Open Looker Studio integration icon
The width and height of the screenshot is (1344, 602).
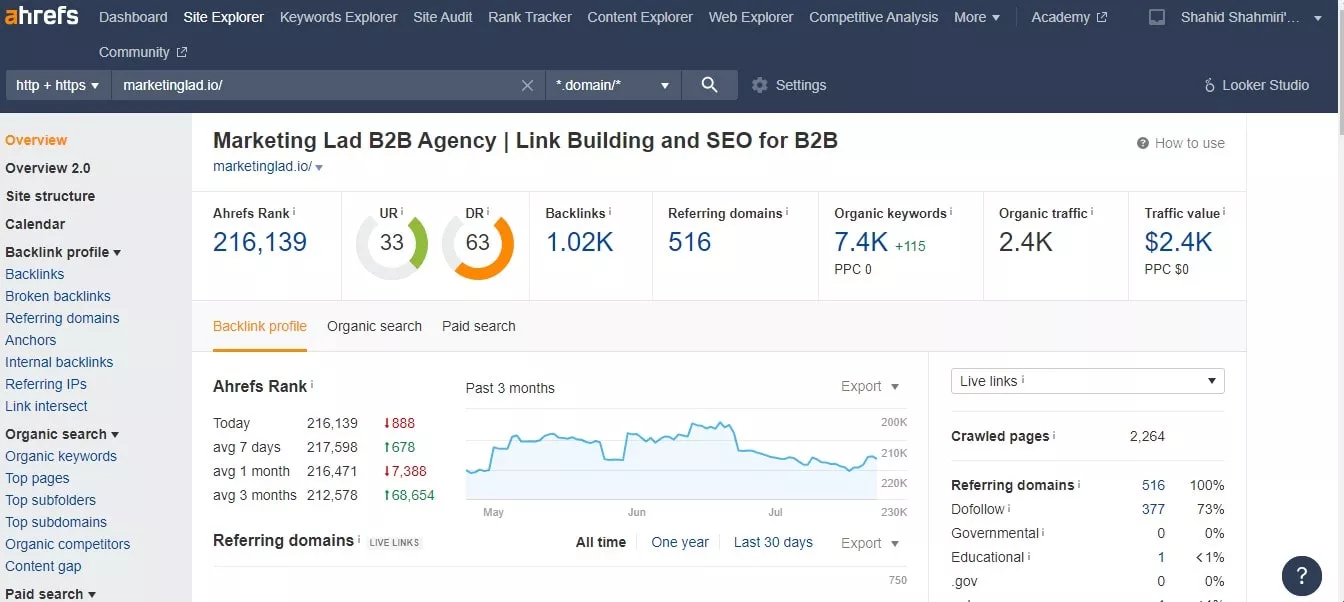point(1210,85)
